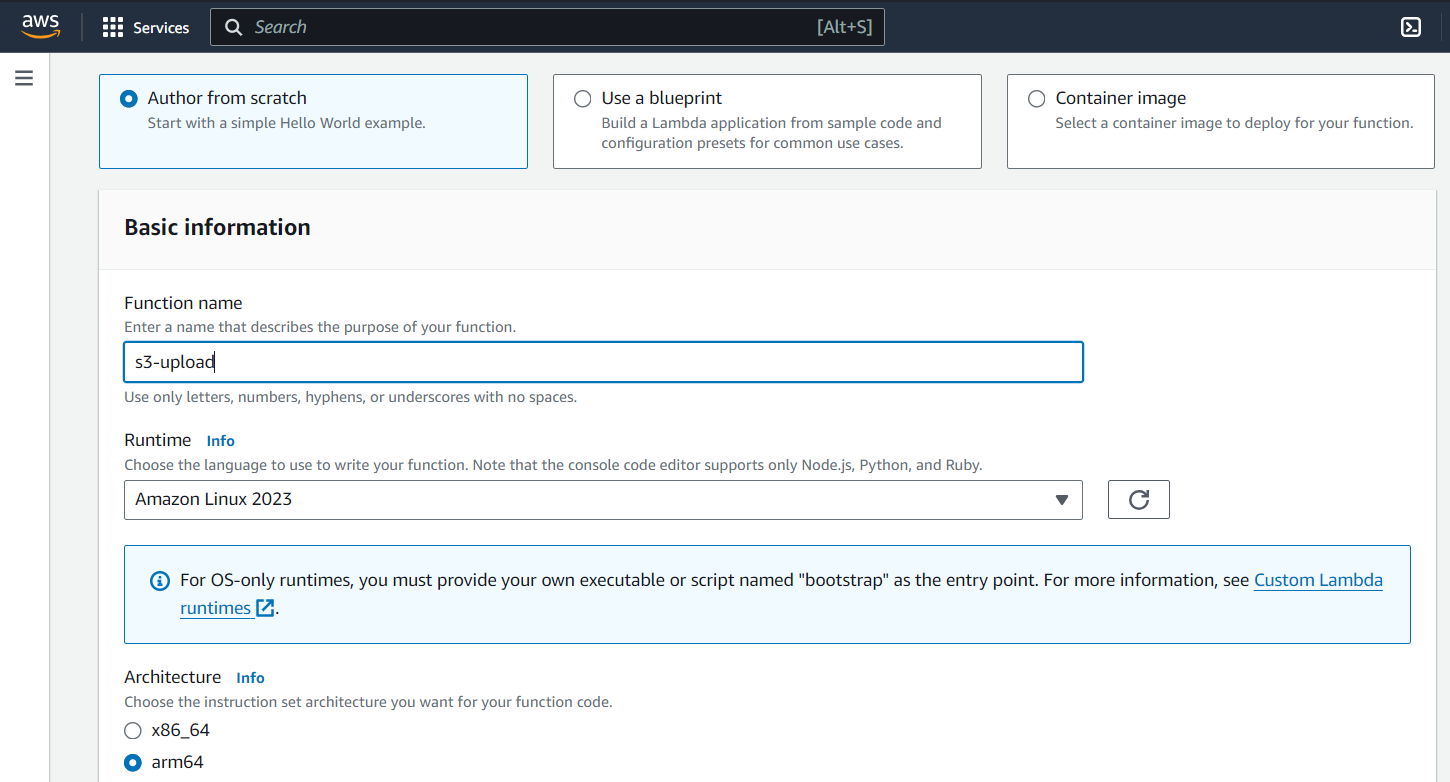
Task: Click the 'Build a Lambda application' description
Action: (771, 133)
